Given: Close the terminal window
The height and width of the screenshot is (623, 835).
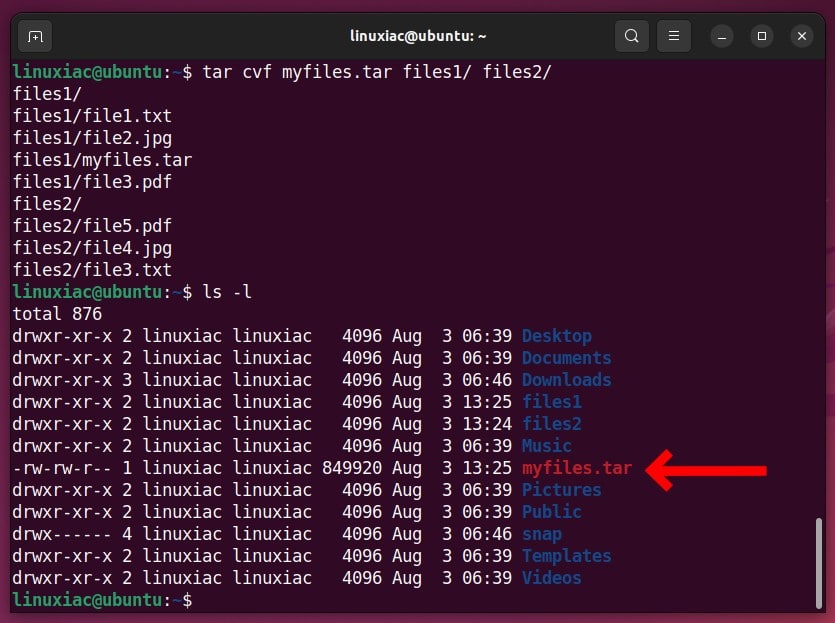Looking at the screenshot, I should (x=802, y=36).
